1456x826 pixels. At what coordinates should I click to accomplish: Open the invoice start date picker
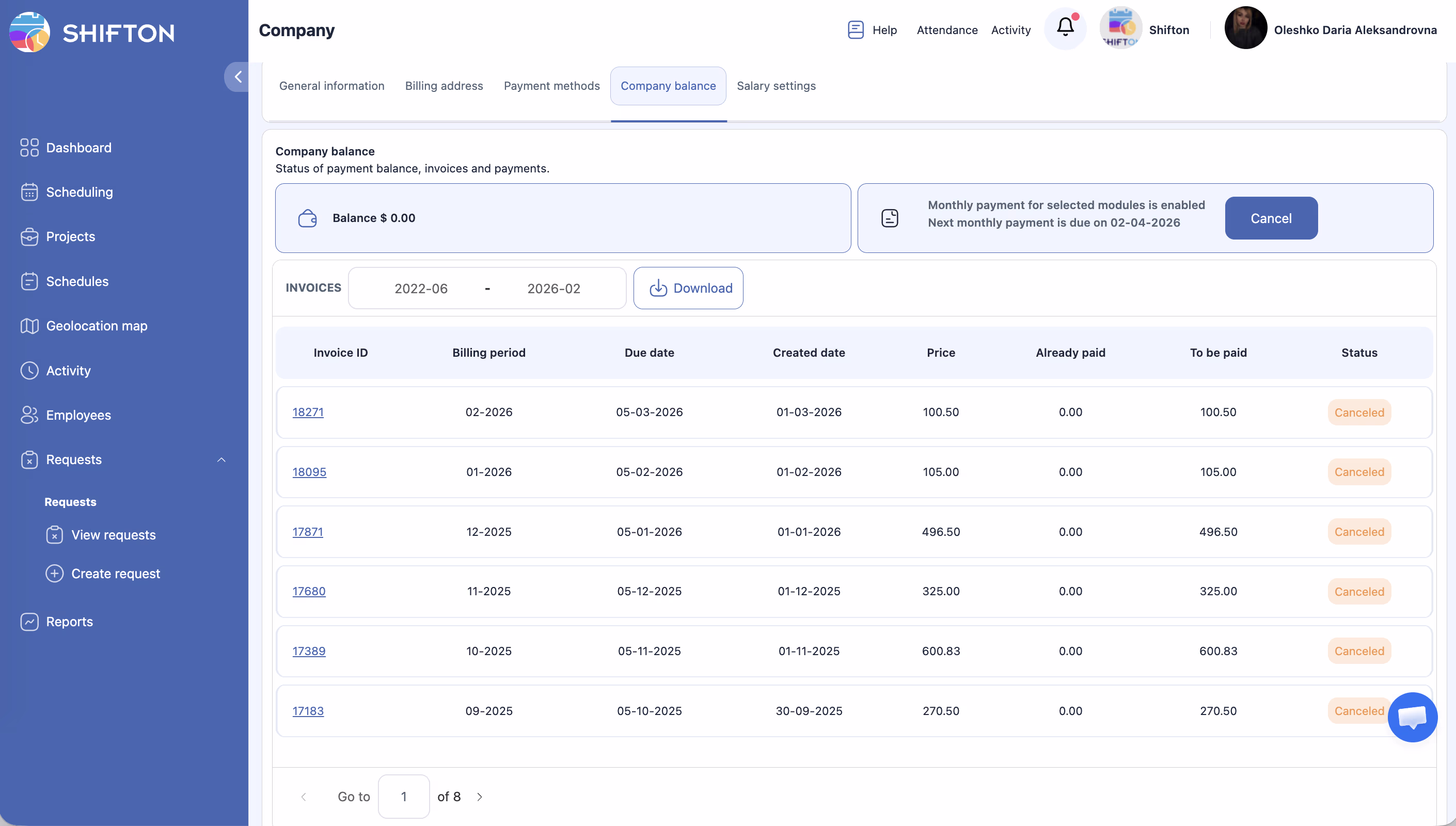coord(421,289)
